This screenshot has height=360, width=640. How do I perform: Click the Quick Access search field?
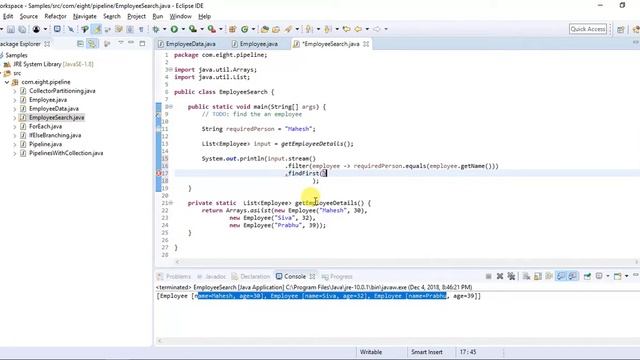[x=588, y=29]
